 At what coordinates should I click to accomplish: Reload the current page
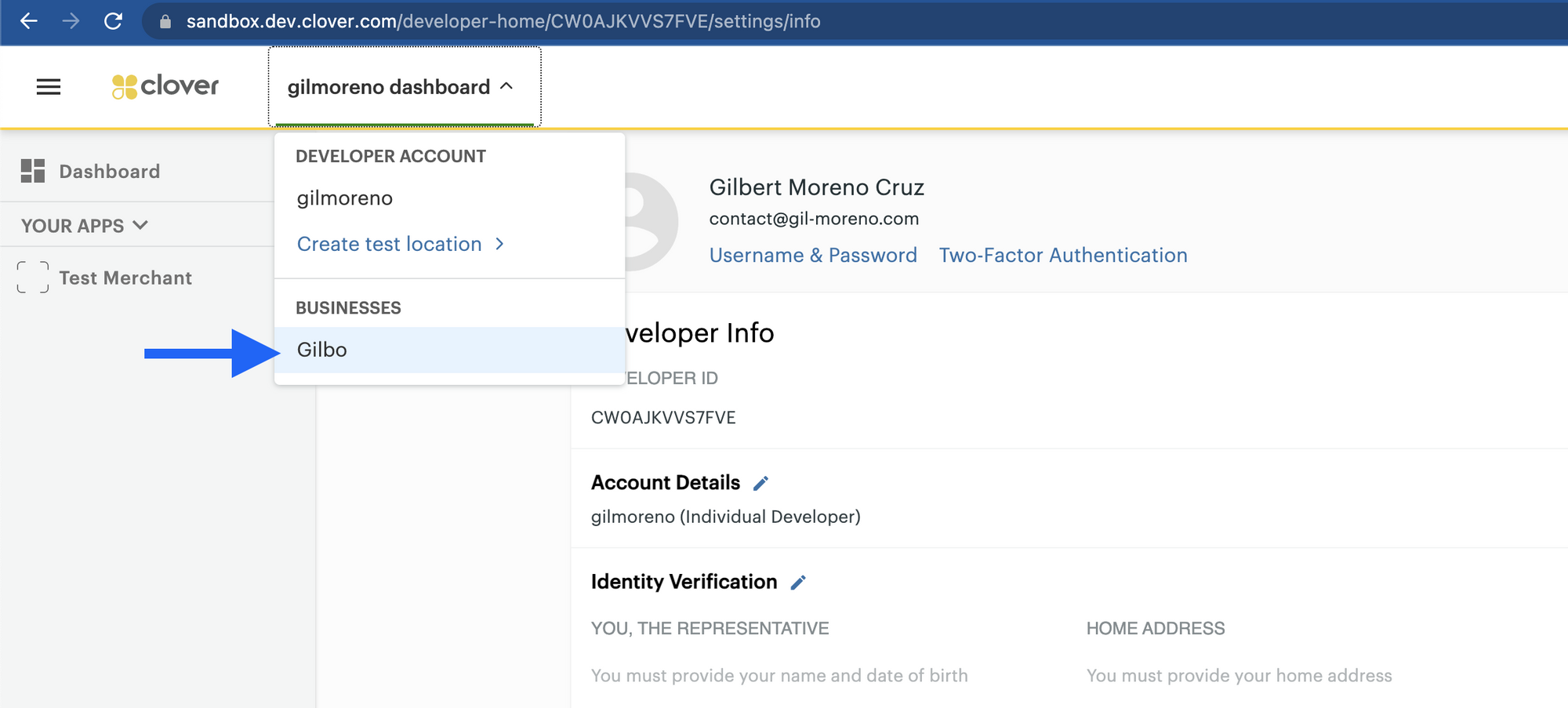click(114, 21)
